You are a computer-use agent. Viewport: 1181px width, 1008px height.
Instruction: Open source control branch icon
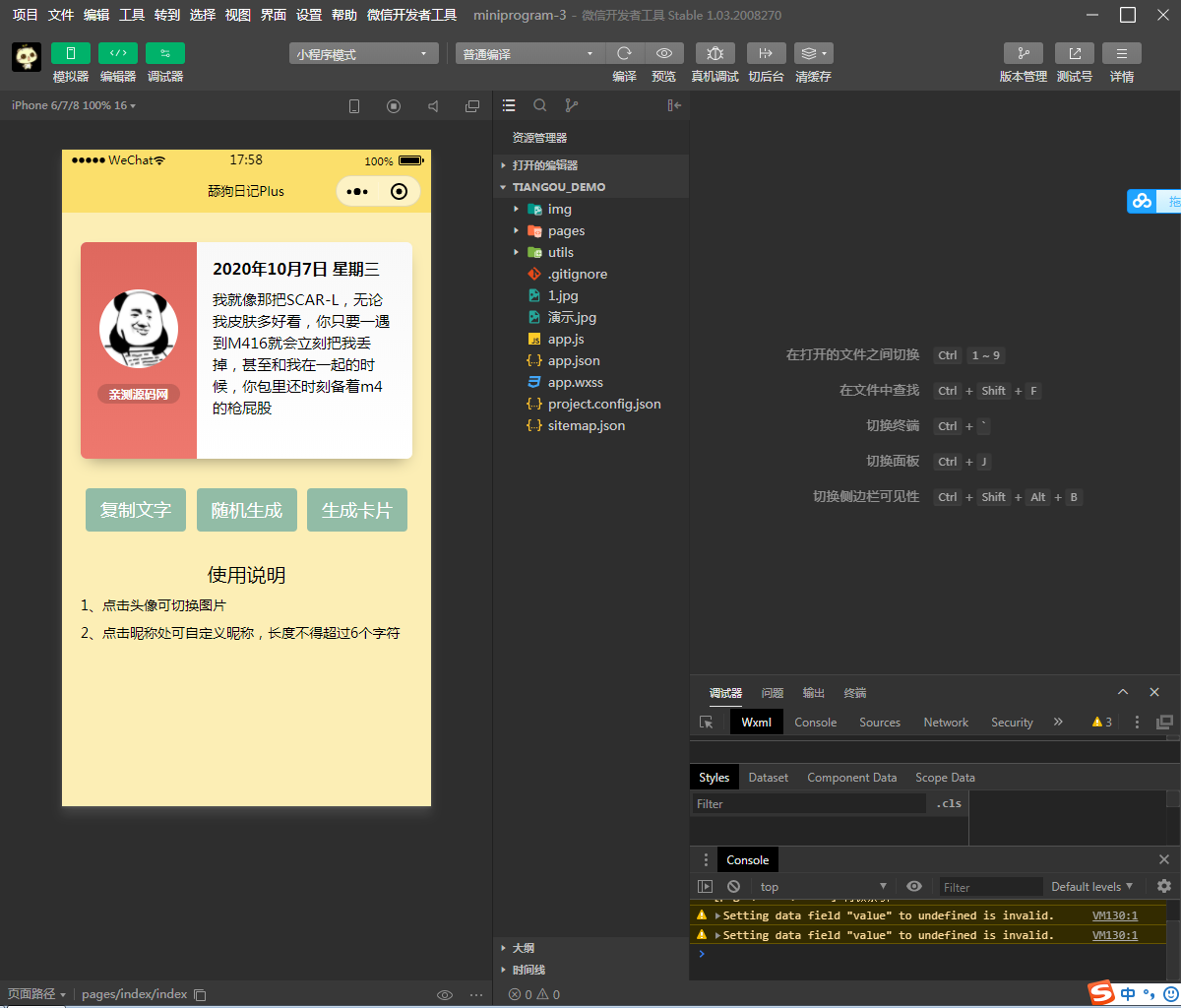click(572, 105)
